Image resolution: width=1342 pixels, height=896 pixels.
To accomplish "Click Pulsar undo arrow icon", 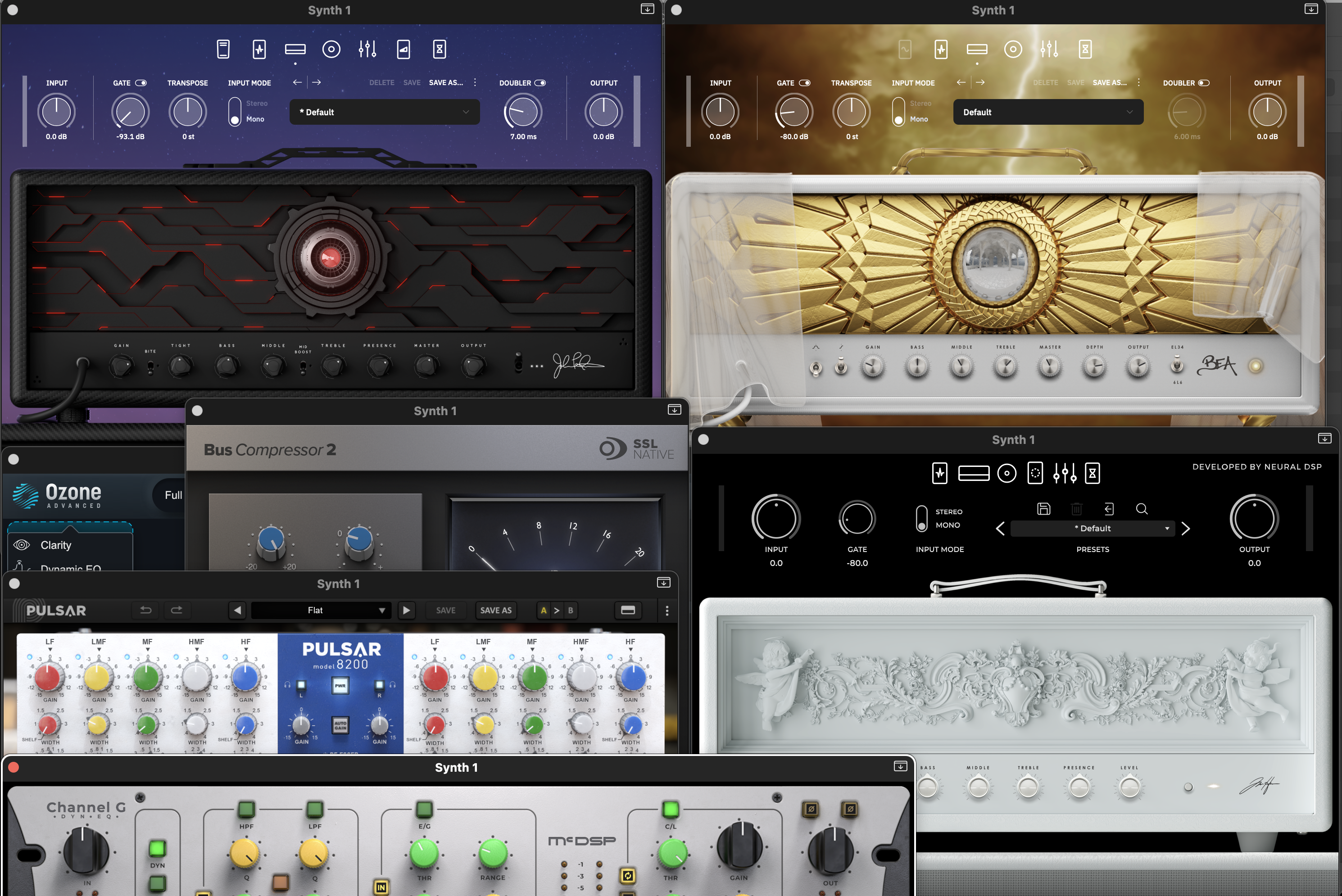I will (146, 610).
